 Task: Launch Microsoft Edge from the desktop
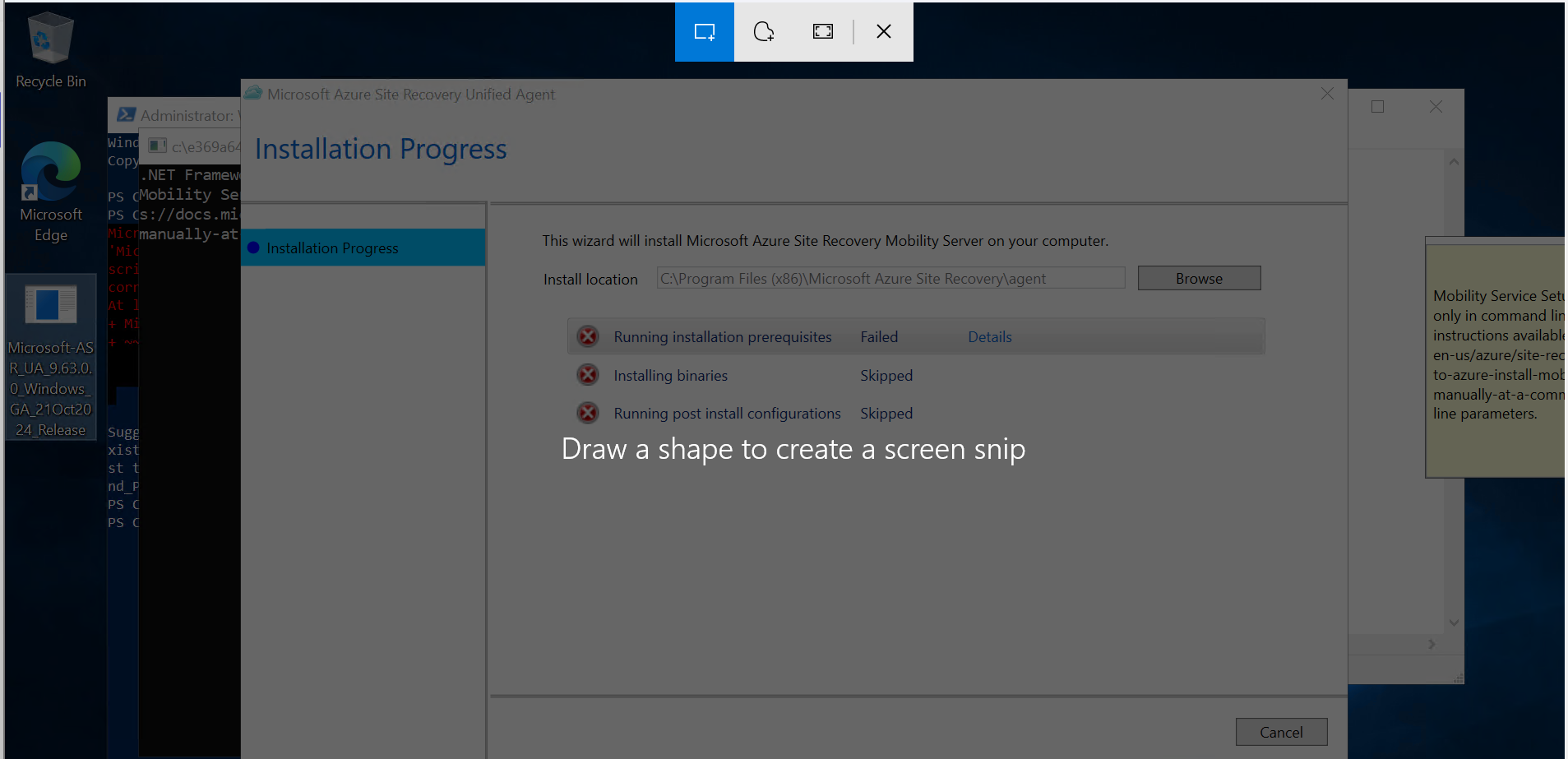(50, 192)
